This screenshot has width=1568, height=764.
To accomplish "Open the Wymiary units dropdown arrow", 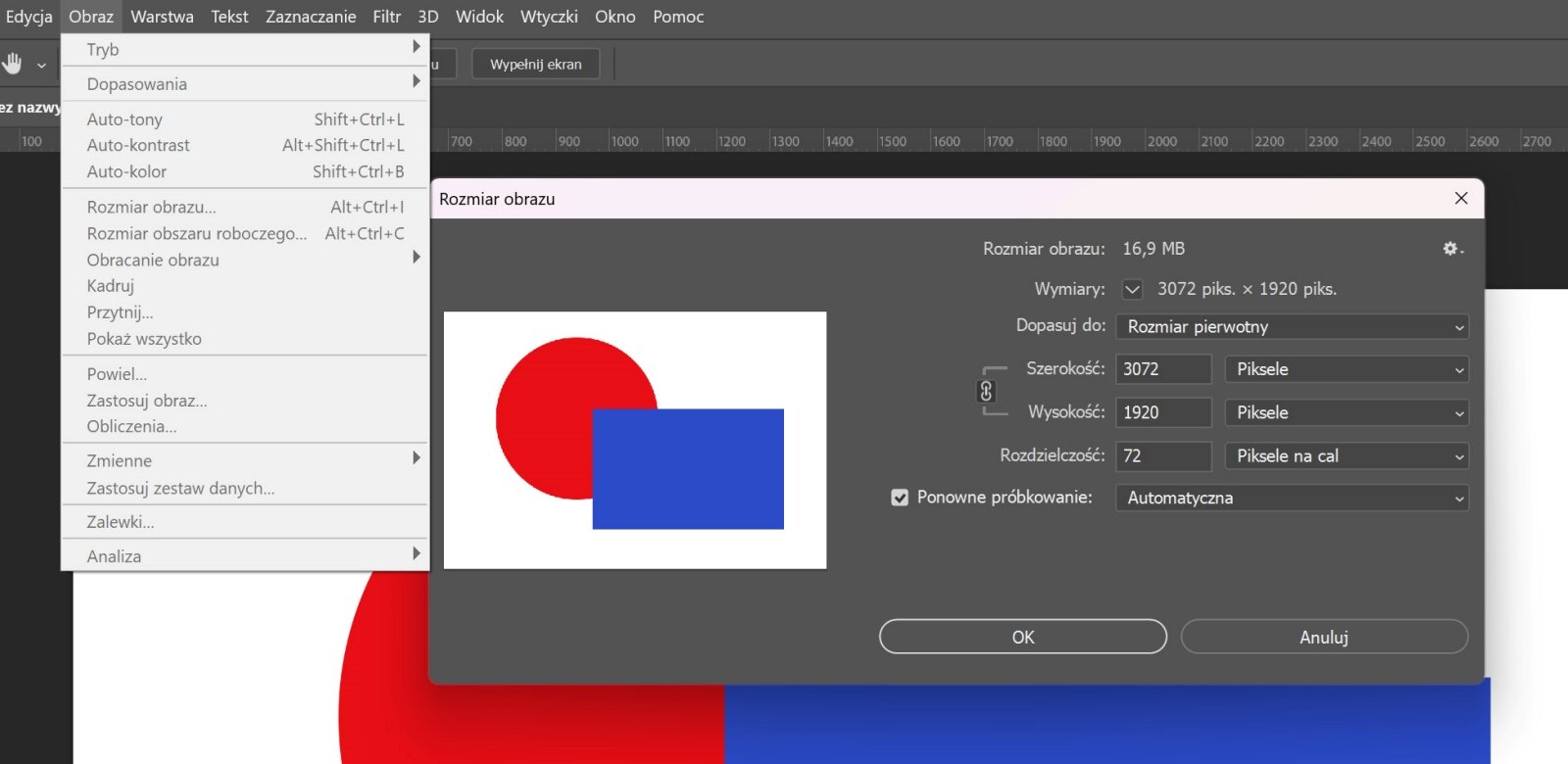I will point(1132,289).
